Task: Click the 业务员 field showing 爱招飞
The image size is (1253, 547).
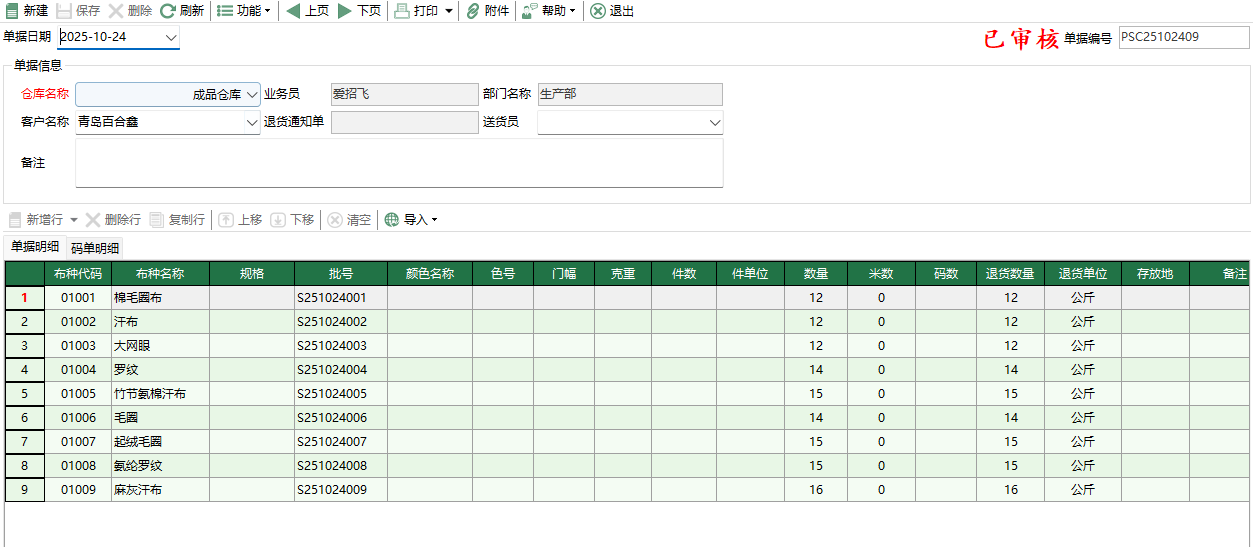Action: 405,94
